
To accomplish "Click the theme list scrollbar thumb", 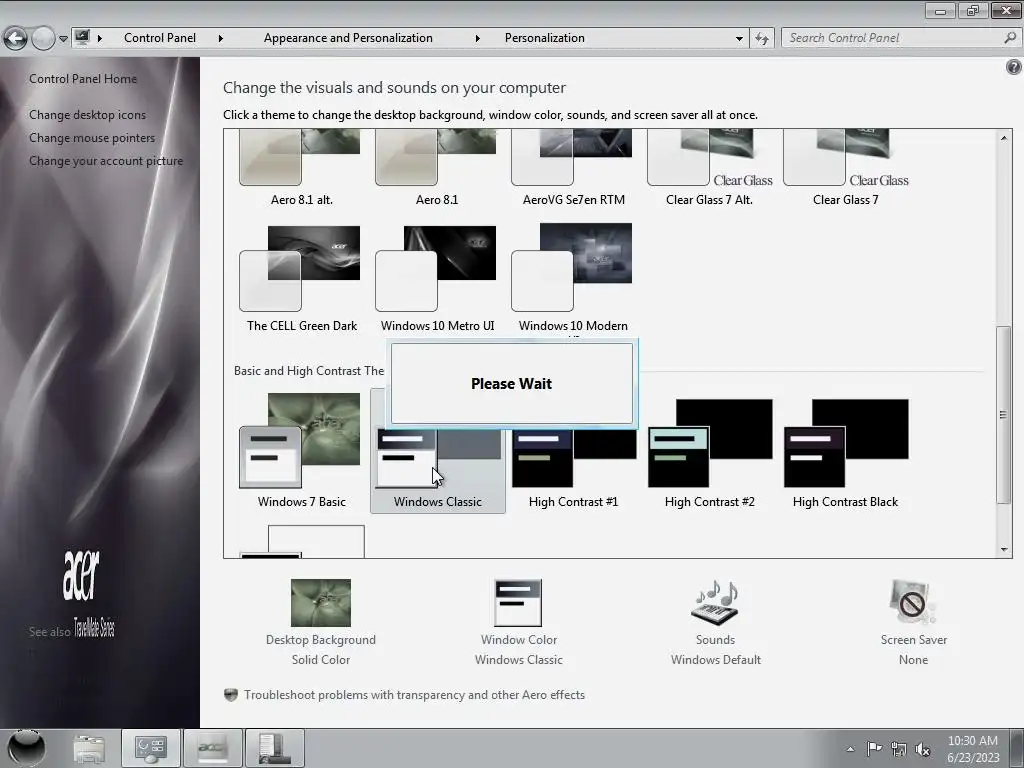I will (x=1004, y=415).
